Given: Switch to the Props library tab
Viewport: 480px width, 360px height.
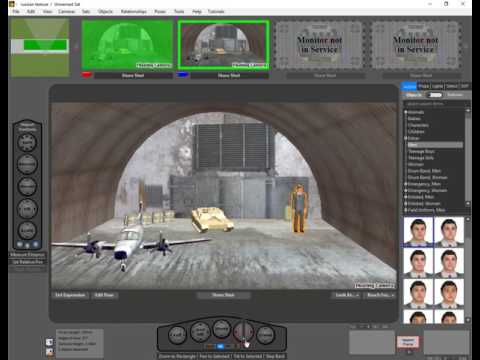Looking at the screenshot, I should click(424, 86).
